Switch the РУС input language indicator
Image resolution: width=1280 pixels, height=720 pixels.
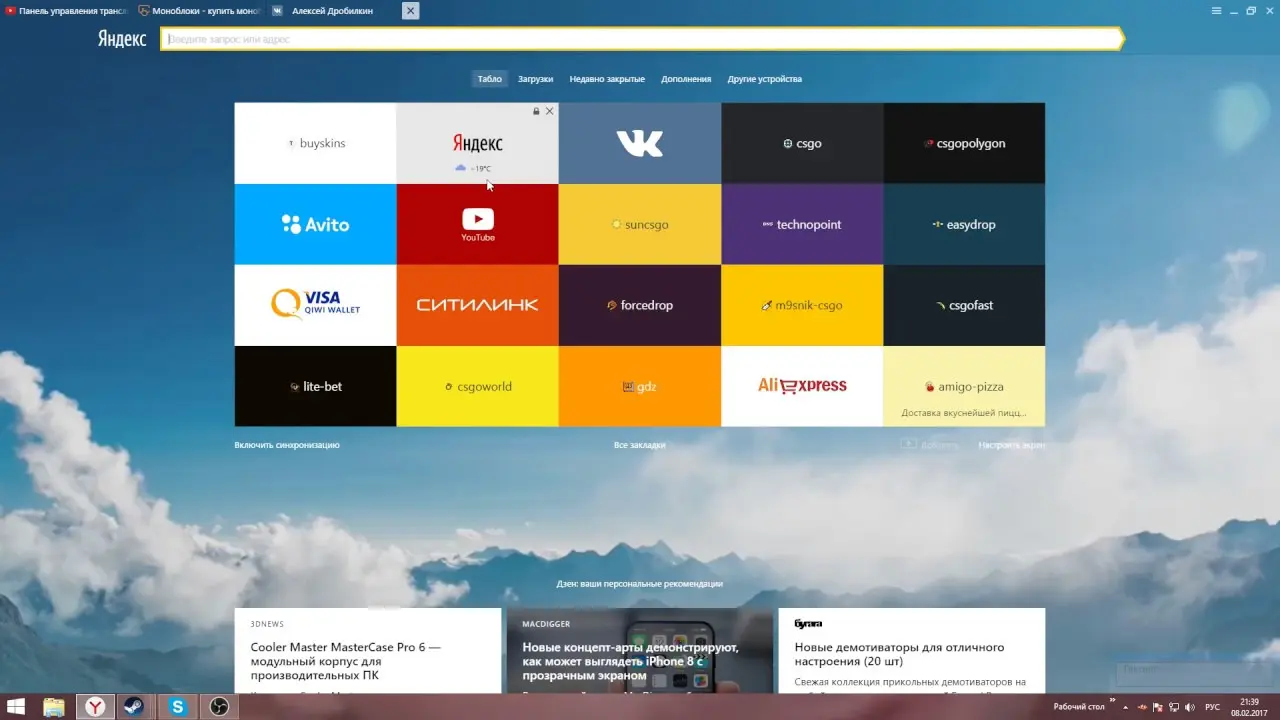tap(1212, 707)
